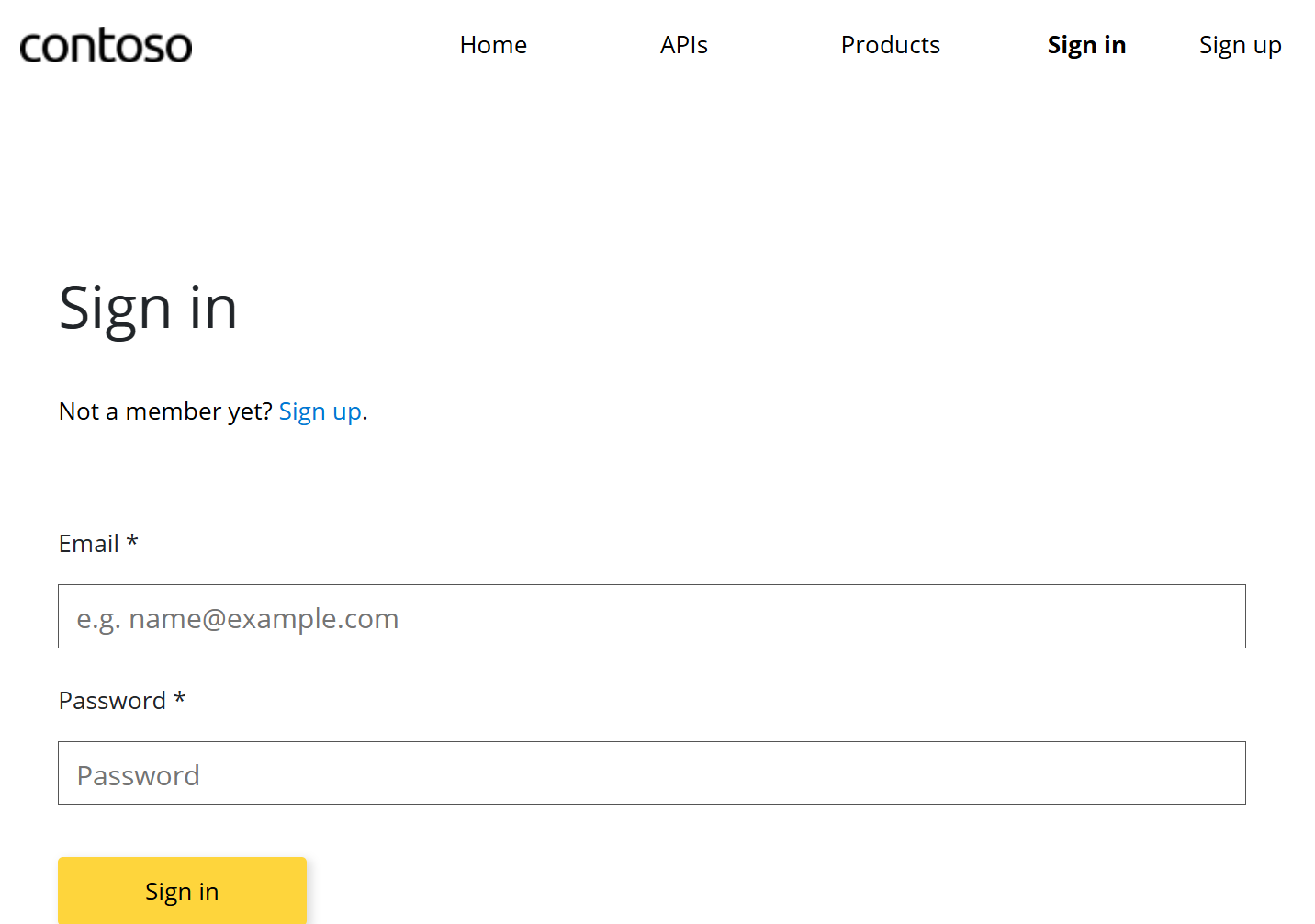
Task: Submit with the yellow Sign in button
Action: pos(182,891)
